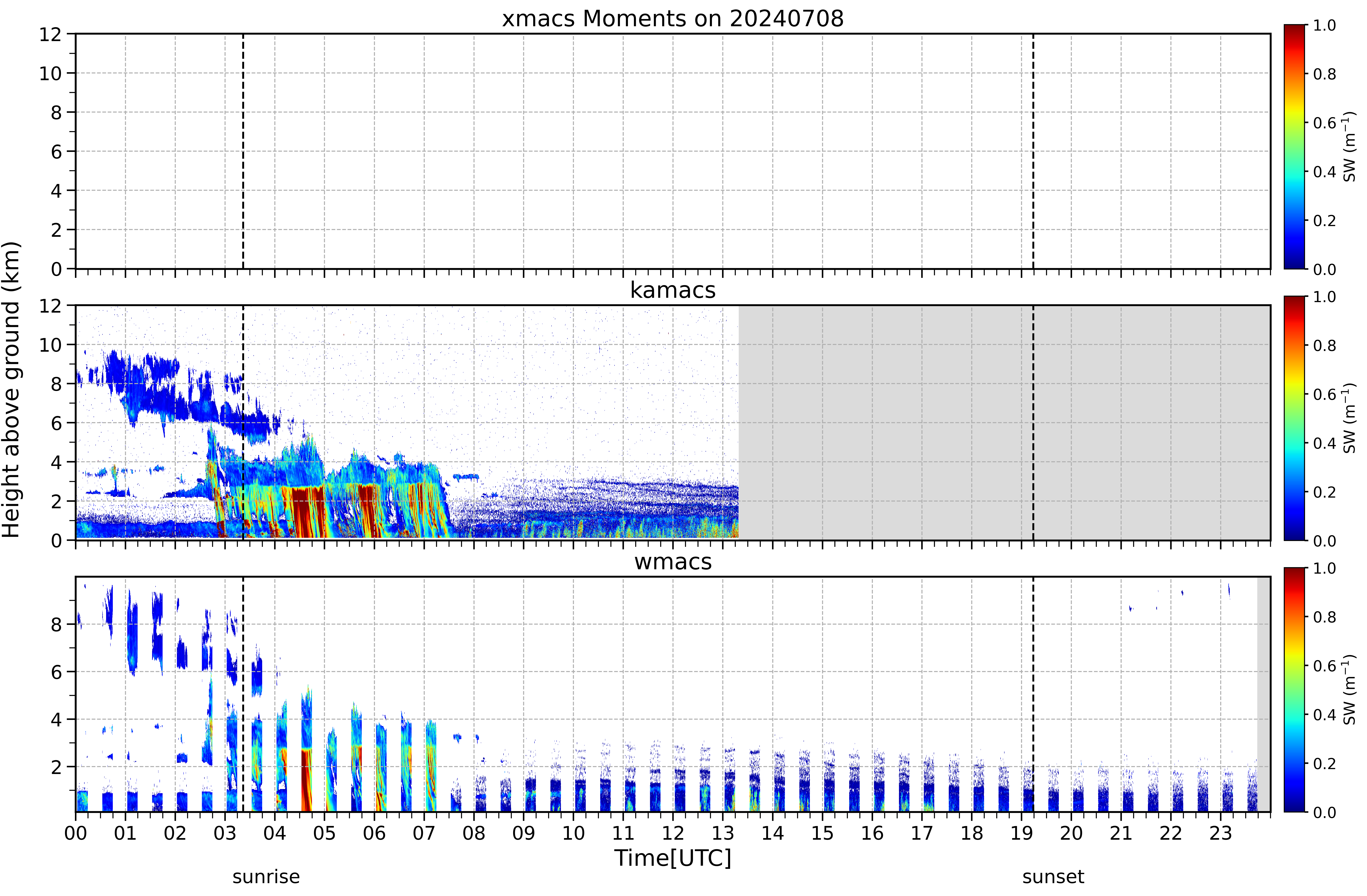
Task: Click the sunset dashed line in the xmacs panel
Action: pyautogui.click(x=1033, y=151)
